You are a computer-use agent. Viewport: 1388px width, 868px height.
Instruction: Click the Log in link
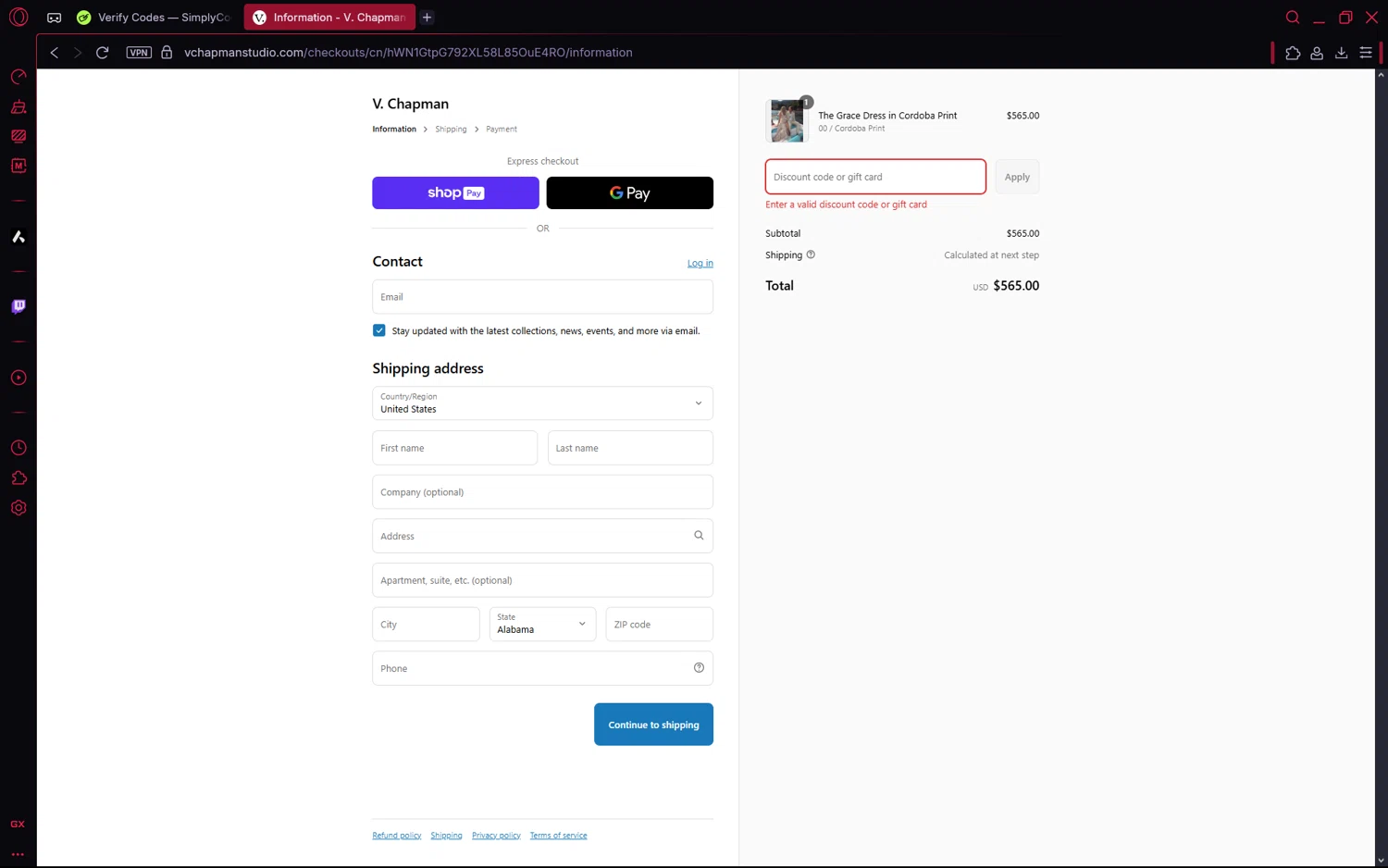[700, 263]
